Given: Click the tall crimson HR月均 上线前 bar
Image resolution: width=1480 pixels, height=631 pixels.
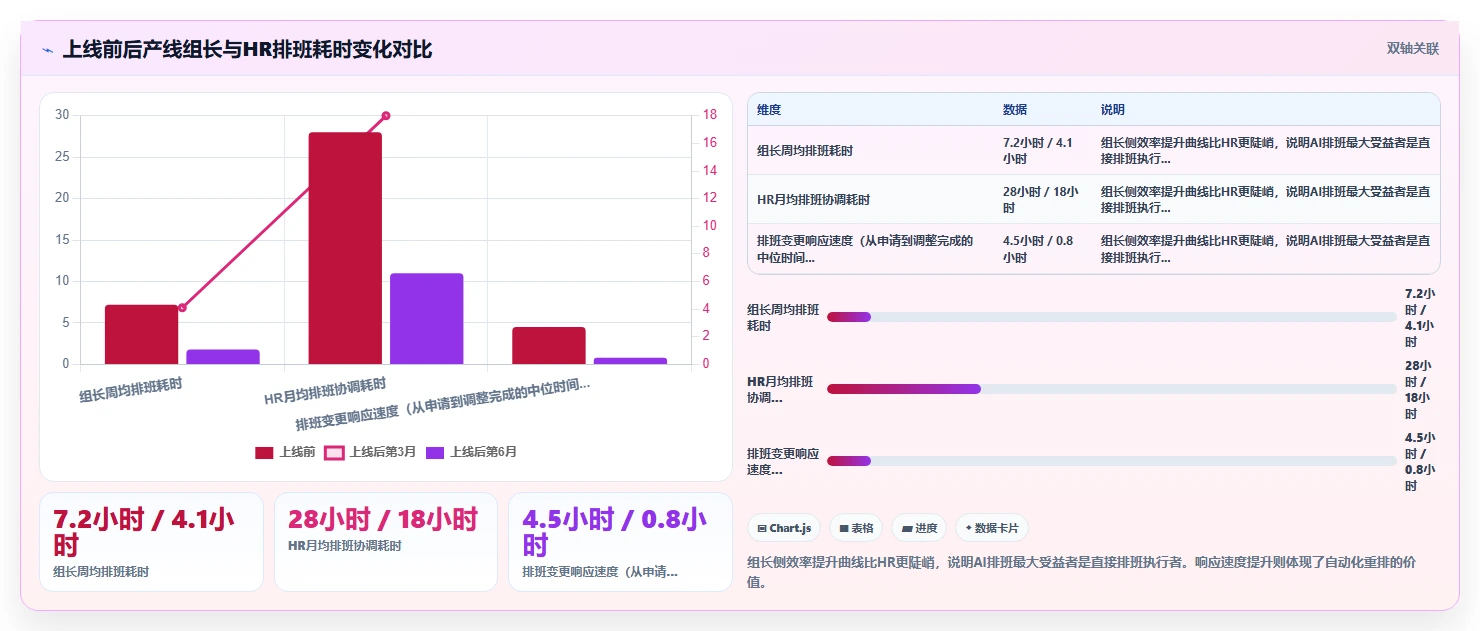Looking at the screenshot, I should point(345,248).
